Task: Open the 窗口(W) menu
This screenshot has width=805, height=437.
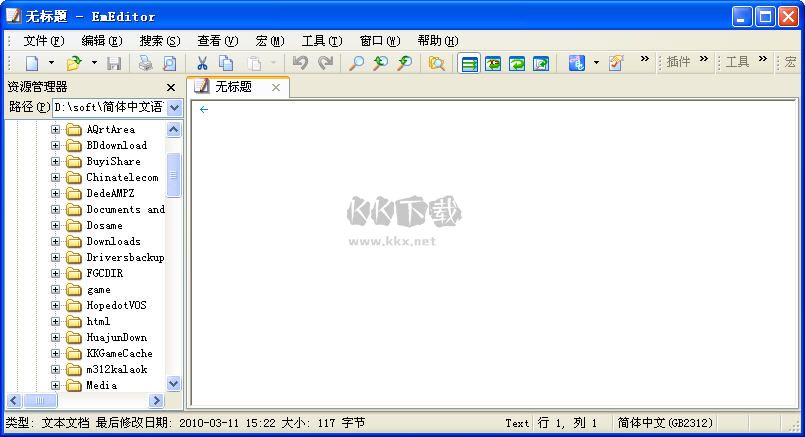Action: pos(380,41)
